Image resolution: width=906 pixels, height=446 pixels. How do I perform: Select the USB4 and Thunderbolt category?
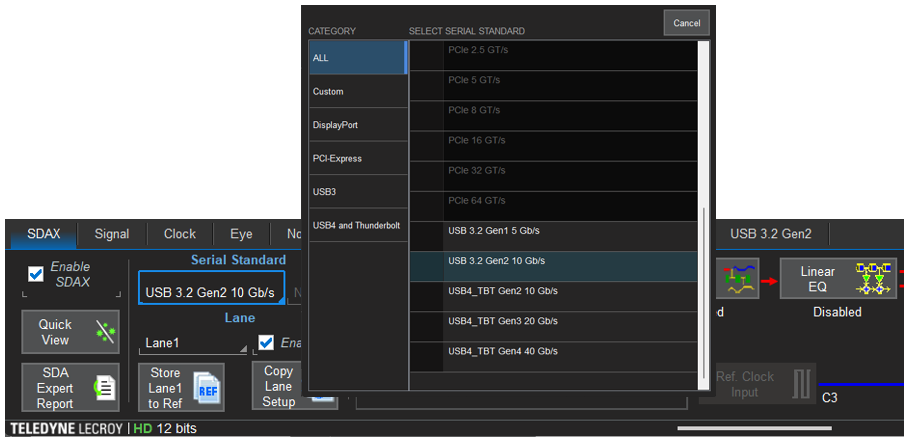(x=358, y=225)
